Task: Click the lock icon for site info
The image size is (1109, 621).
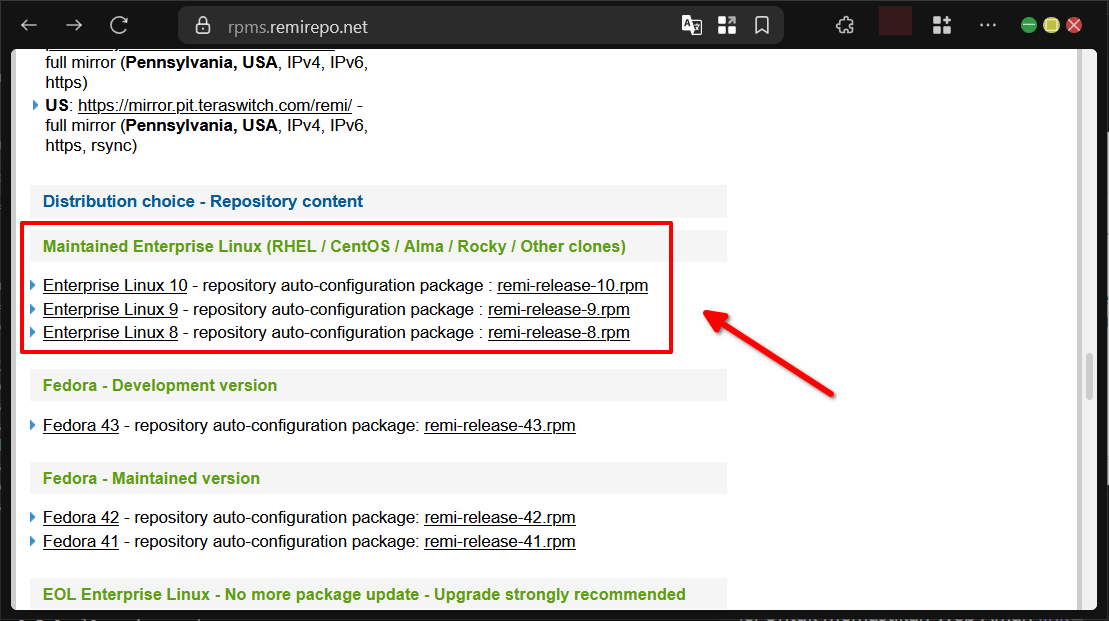Action: click(205, 24)
